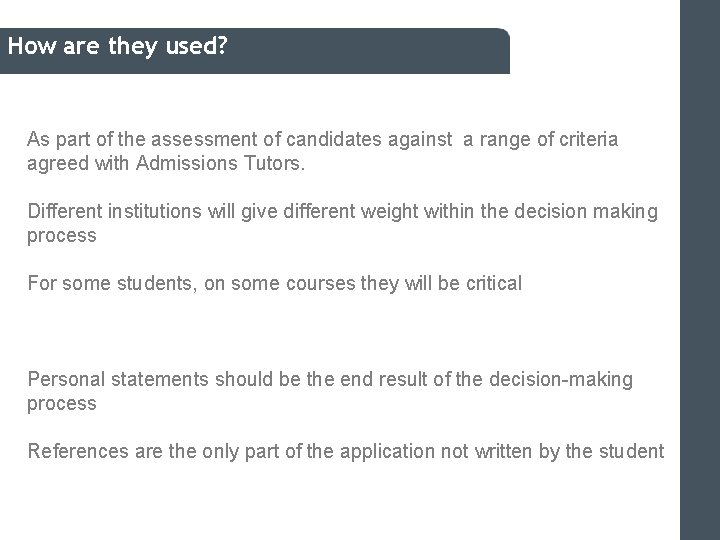Click the 'How are they used?' slide title
This screenshot has height=540, width=720.
[x=119, y=46]
